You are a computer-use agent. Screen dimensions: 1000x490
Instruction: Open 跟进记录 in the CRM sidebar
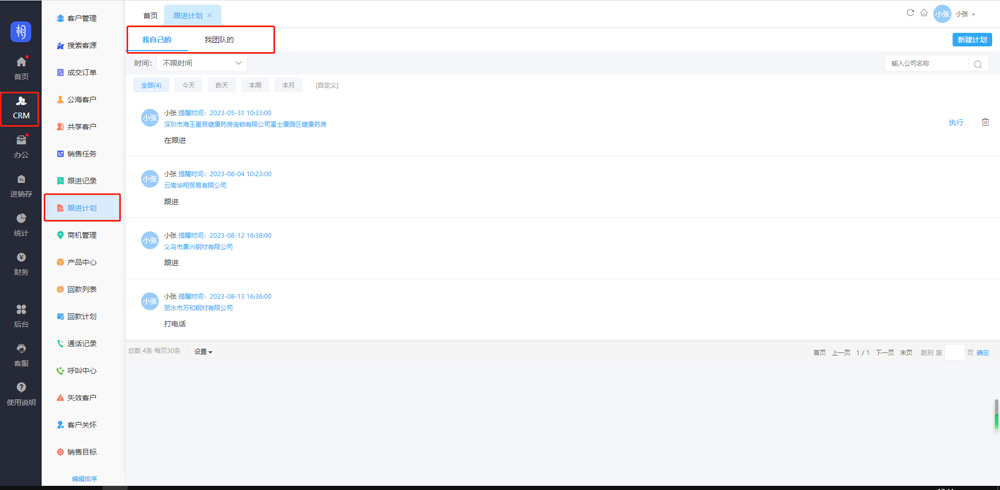click(77, 181)
